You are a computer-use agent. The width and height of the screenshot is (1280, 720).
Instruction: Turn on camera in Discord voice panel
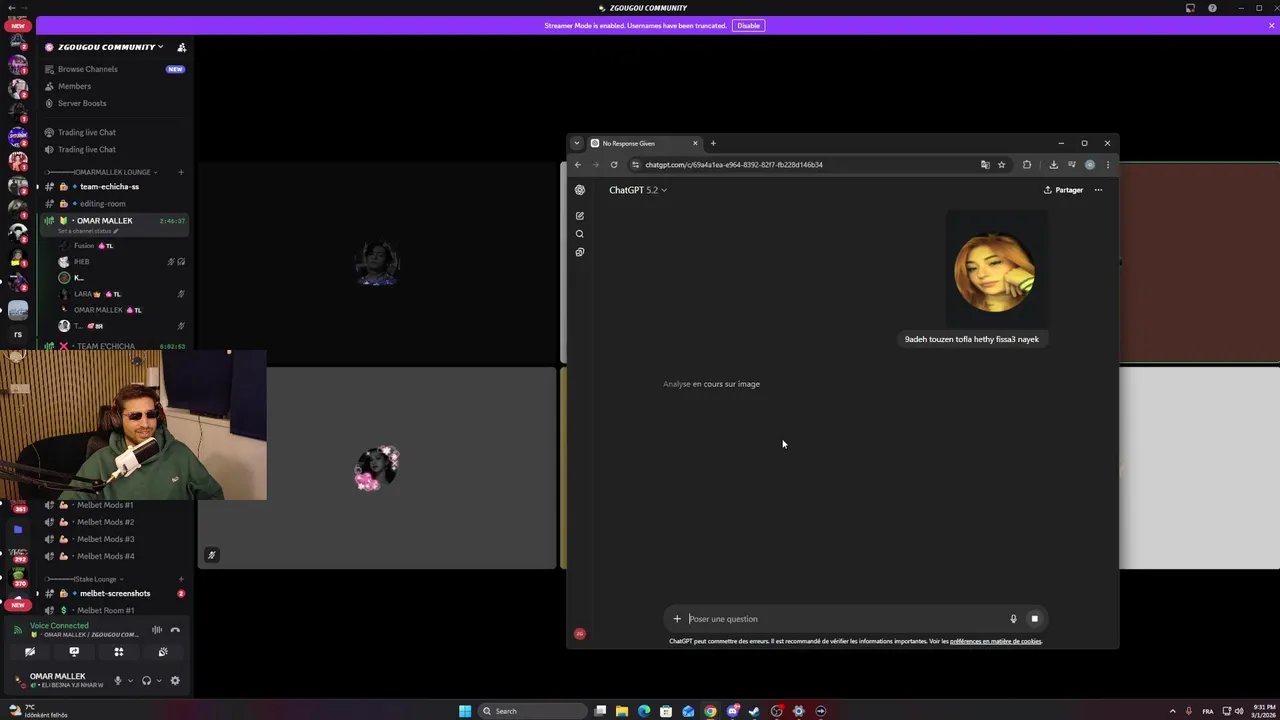coord(29,652)
